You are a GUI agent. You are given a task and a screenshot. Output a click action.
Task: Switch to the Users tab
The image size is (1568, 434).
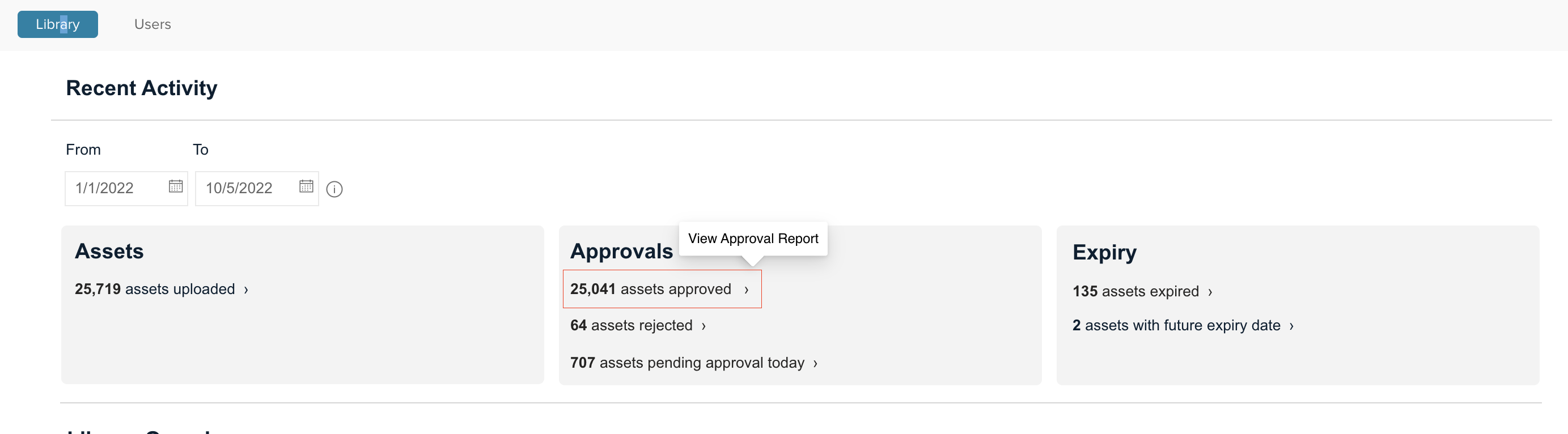tap(152, 24)
